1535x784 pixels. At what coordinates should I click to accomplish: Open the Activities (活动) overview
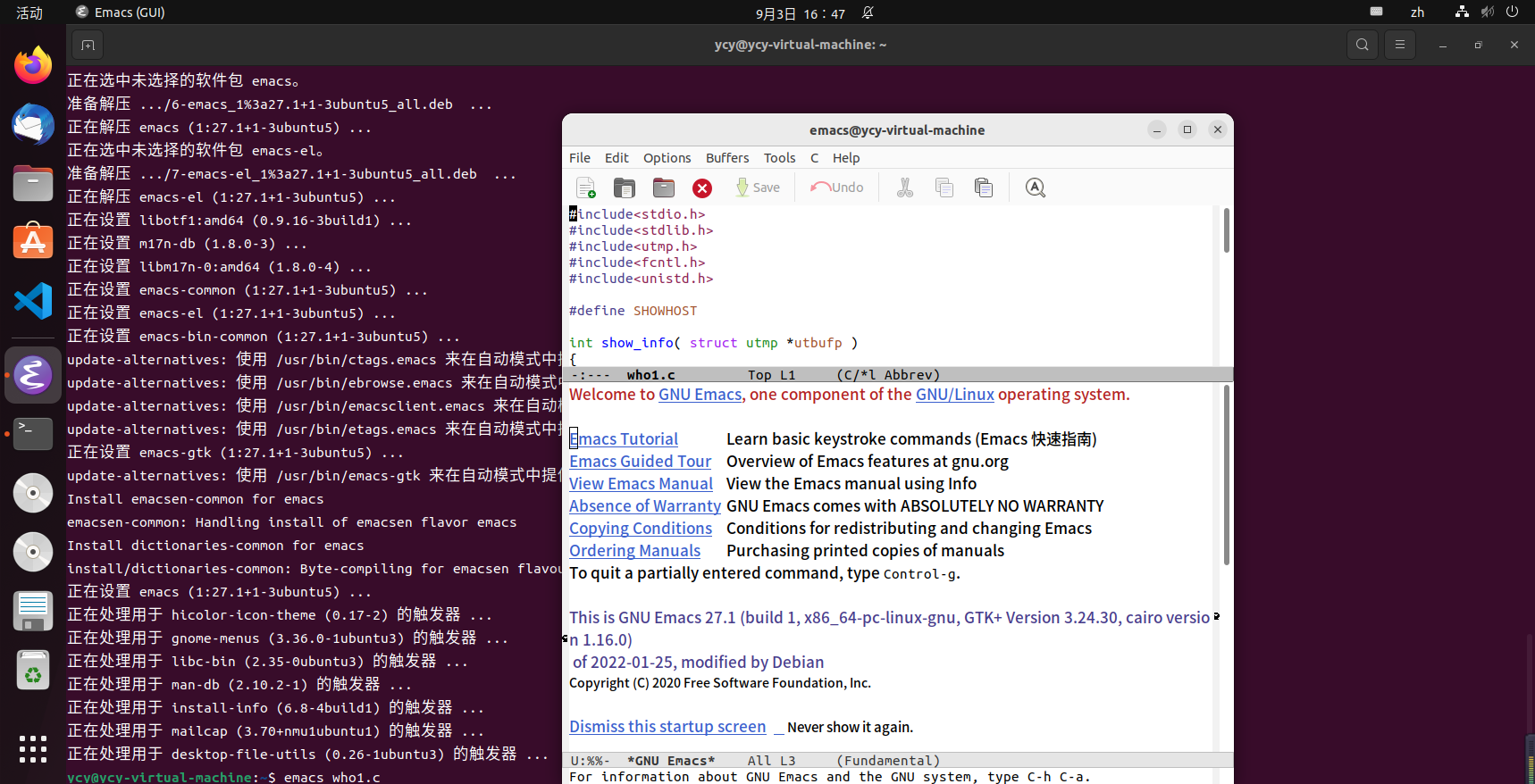(x=29, y=13)
